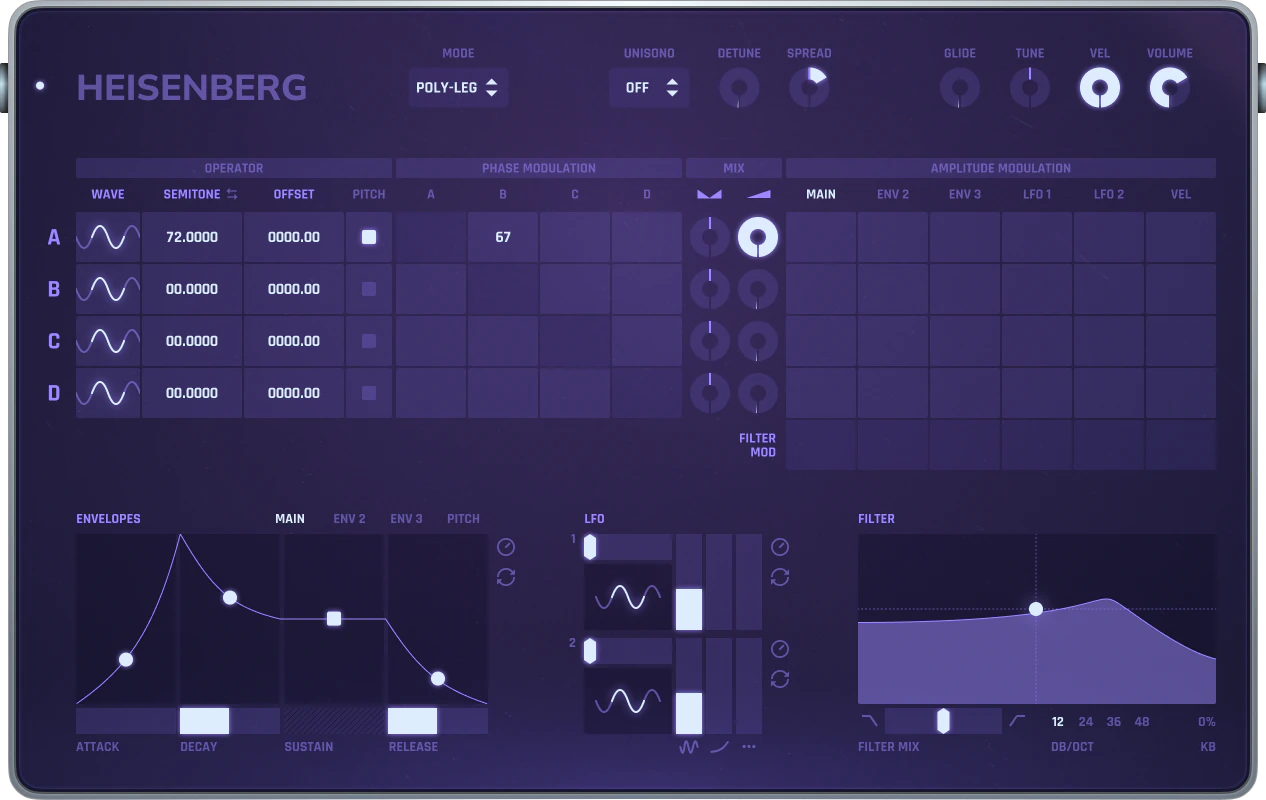The image size is (1266, 800).
Task: Click the swap arrows icon beside SEMITONE
Action: (232, 194)
